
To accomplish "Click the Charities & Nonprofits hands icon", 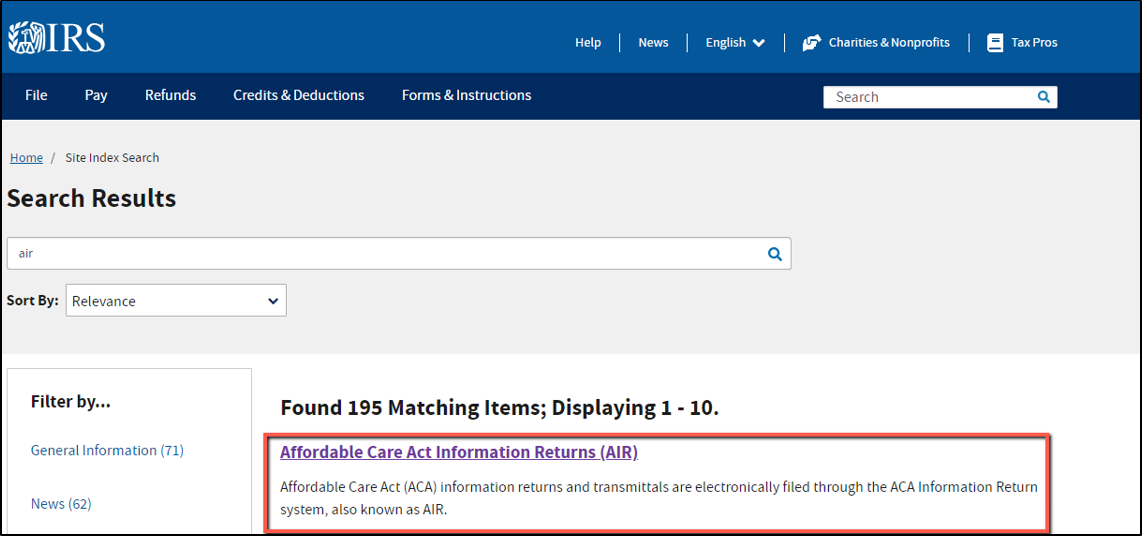I will [811, 42].
